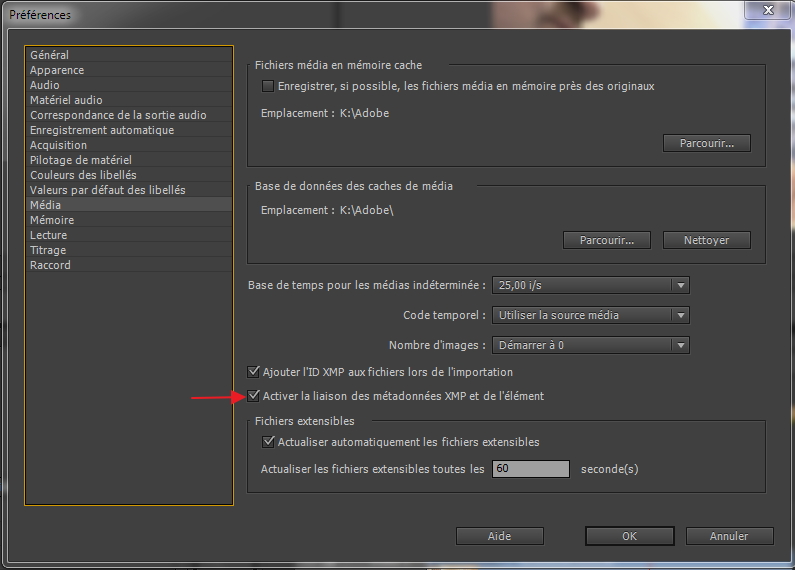Open the Titrage category
Viewport: 795px width, 570px height.
point(129,250)
